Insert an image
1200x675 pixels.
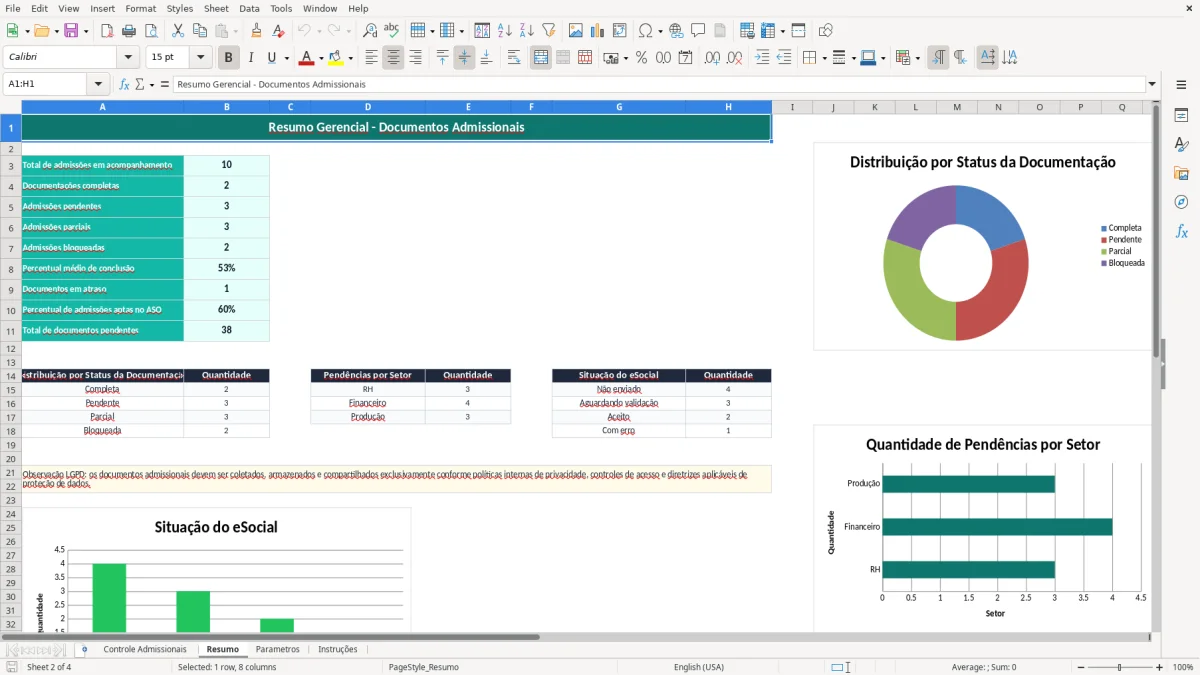(576, 31)
